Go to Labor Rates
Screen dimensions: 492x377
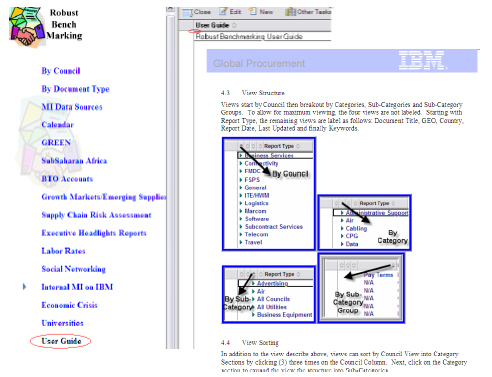click(x=63, y=251)
